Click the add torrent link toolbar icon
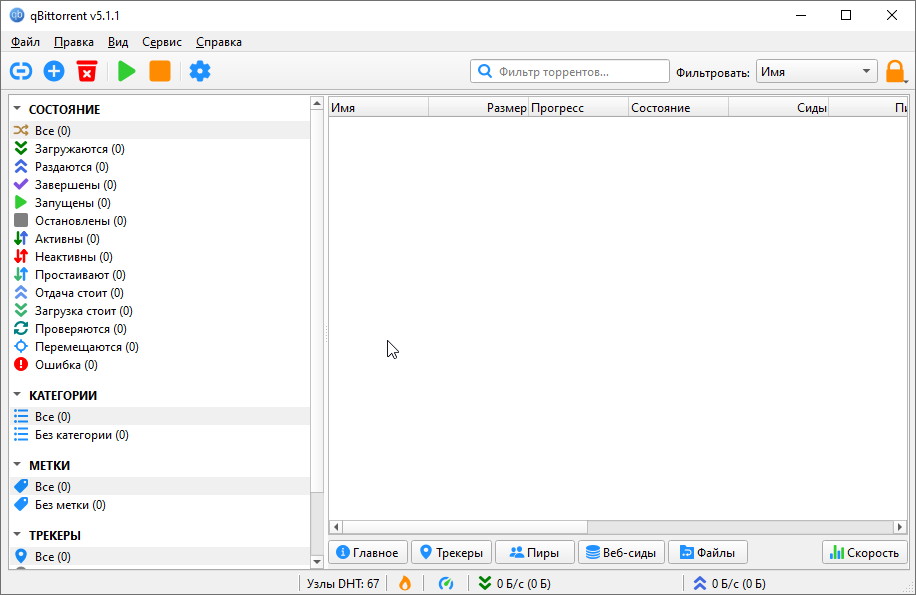 pyautogui.click(x=21, y=71)
